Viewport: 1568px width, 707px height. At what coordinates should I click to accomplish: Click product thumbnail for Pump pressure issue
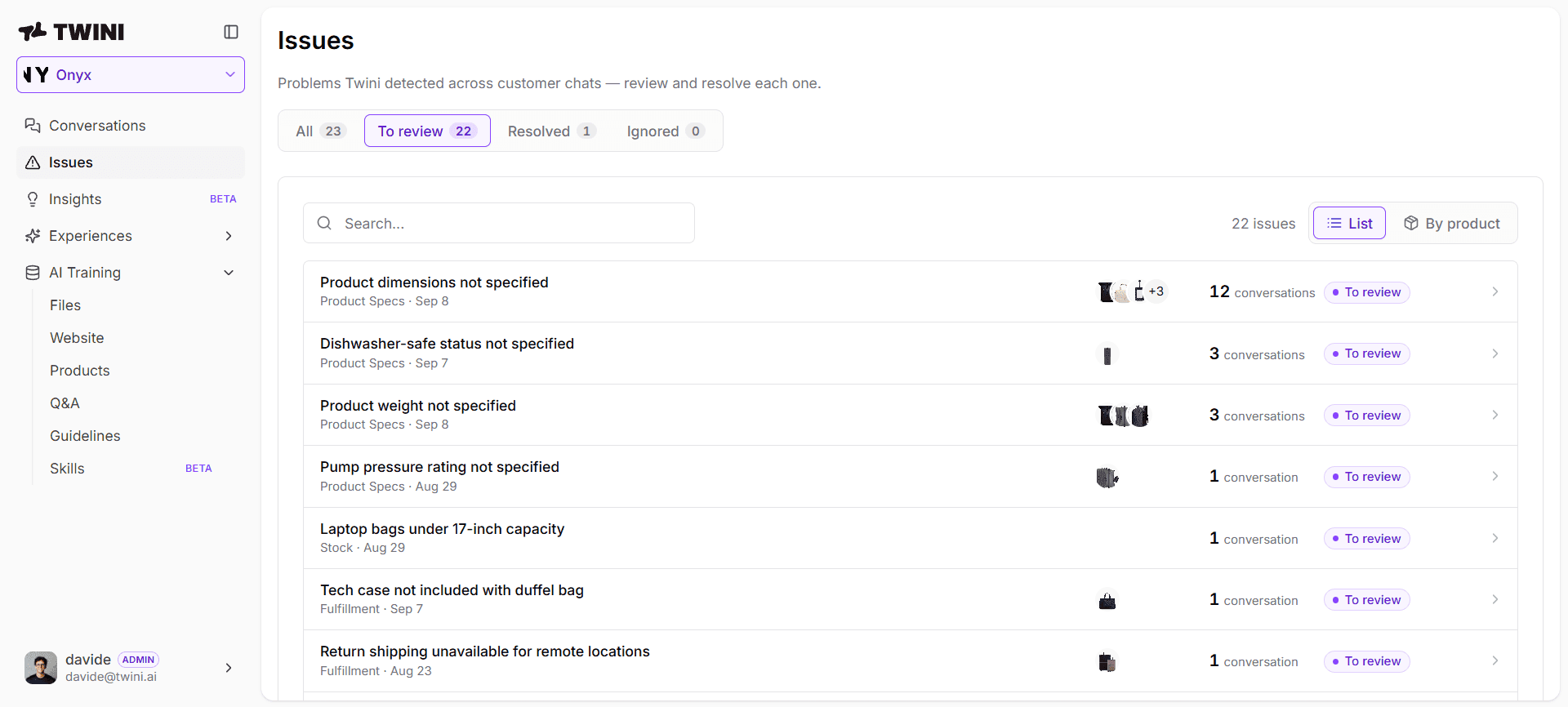point(1107,477)
